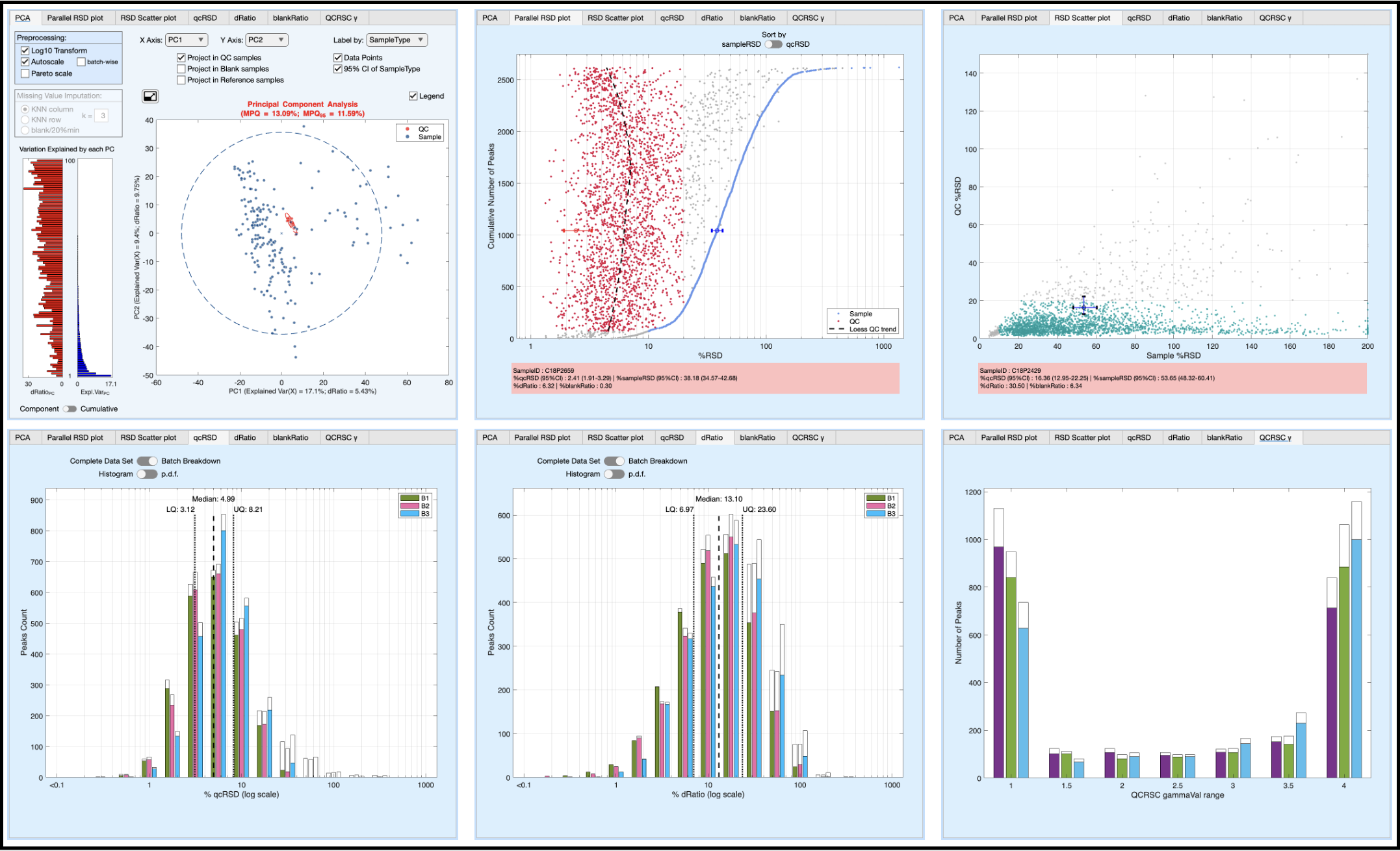1400x851 pixels.
Task: Click the Median: 4.99 label
Action: tap(213, 499)
